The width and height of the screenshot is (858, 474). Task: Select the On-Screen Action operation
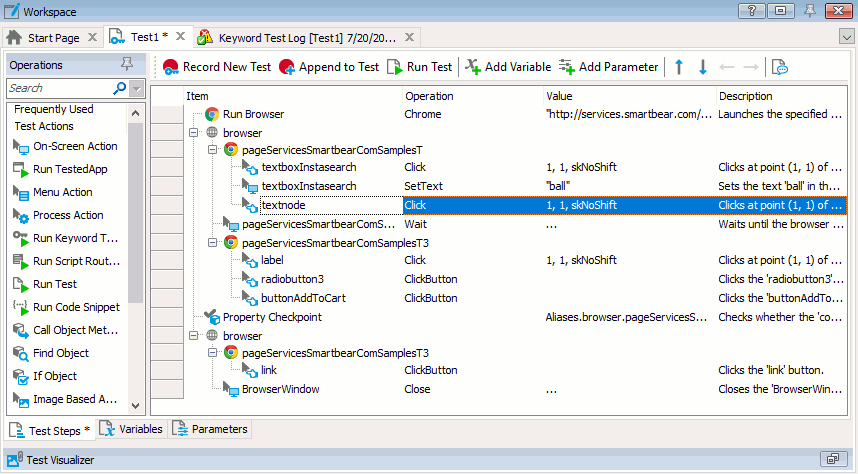[75, 146]
